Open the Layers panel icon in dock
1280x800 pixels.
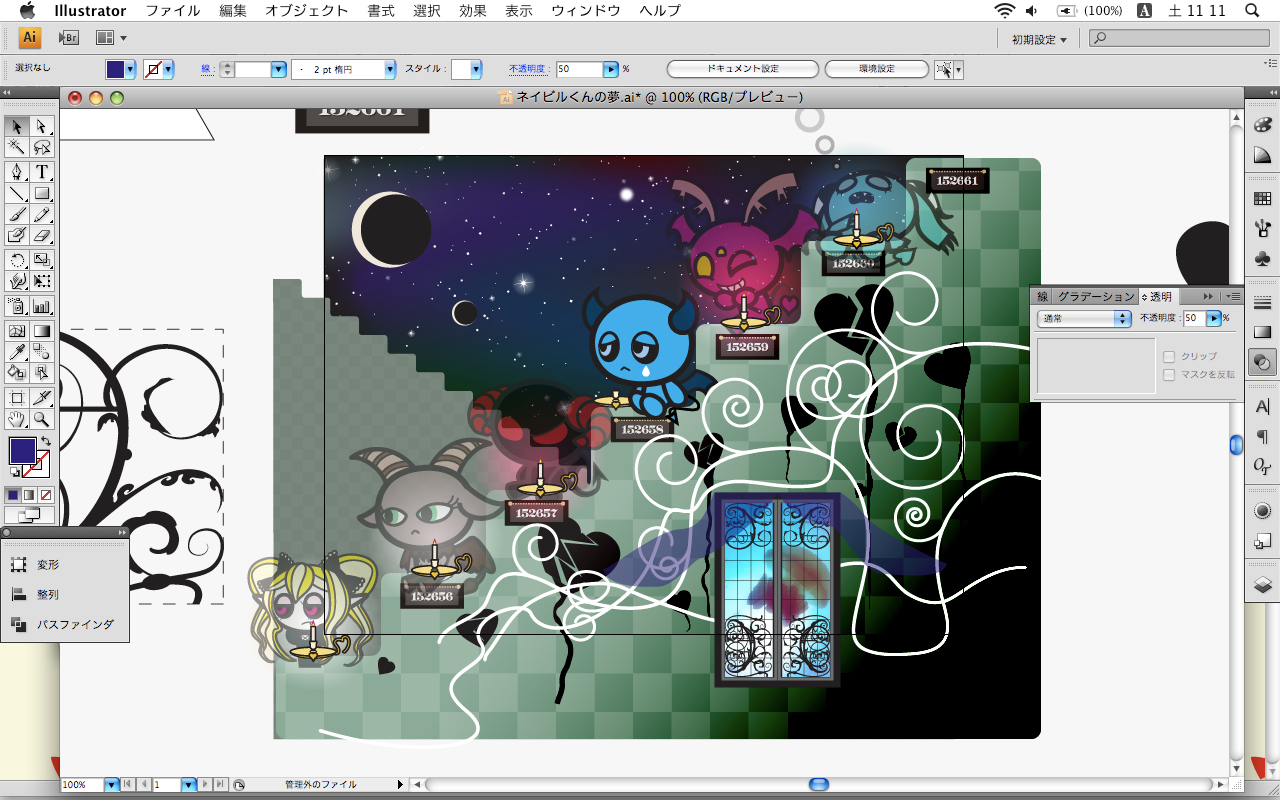pos(1262,585)
